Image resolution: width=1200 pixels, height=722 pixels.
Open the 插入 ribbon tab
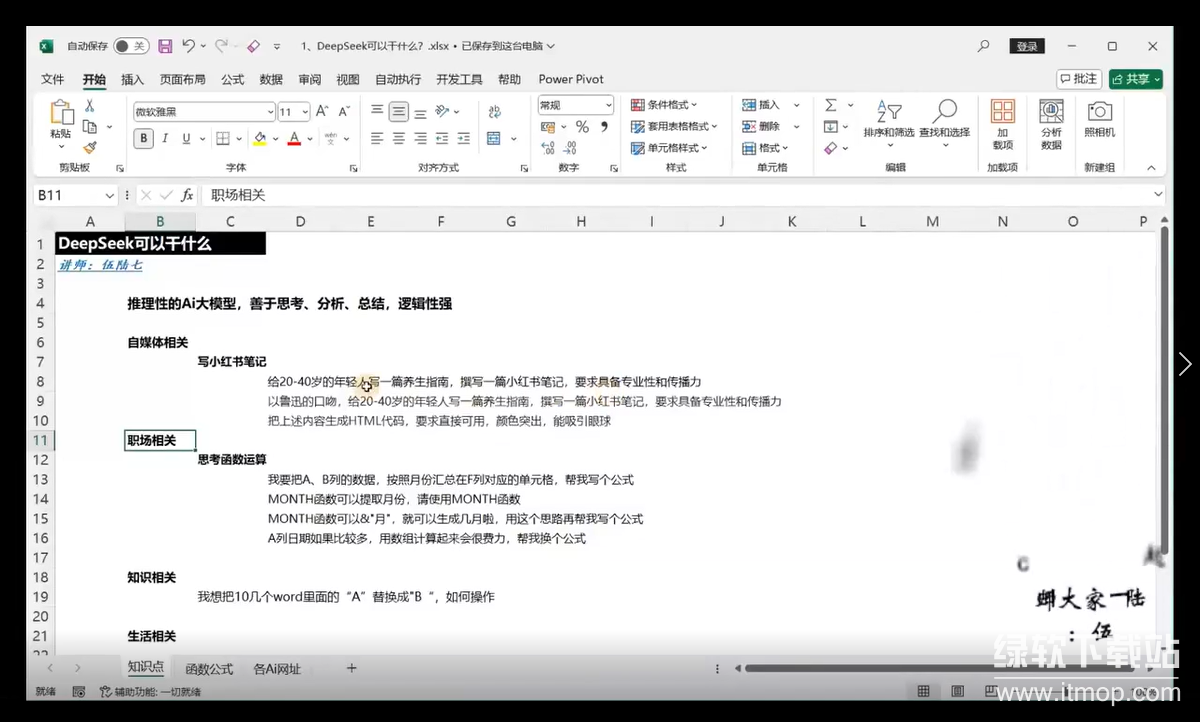click(132, 79)
